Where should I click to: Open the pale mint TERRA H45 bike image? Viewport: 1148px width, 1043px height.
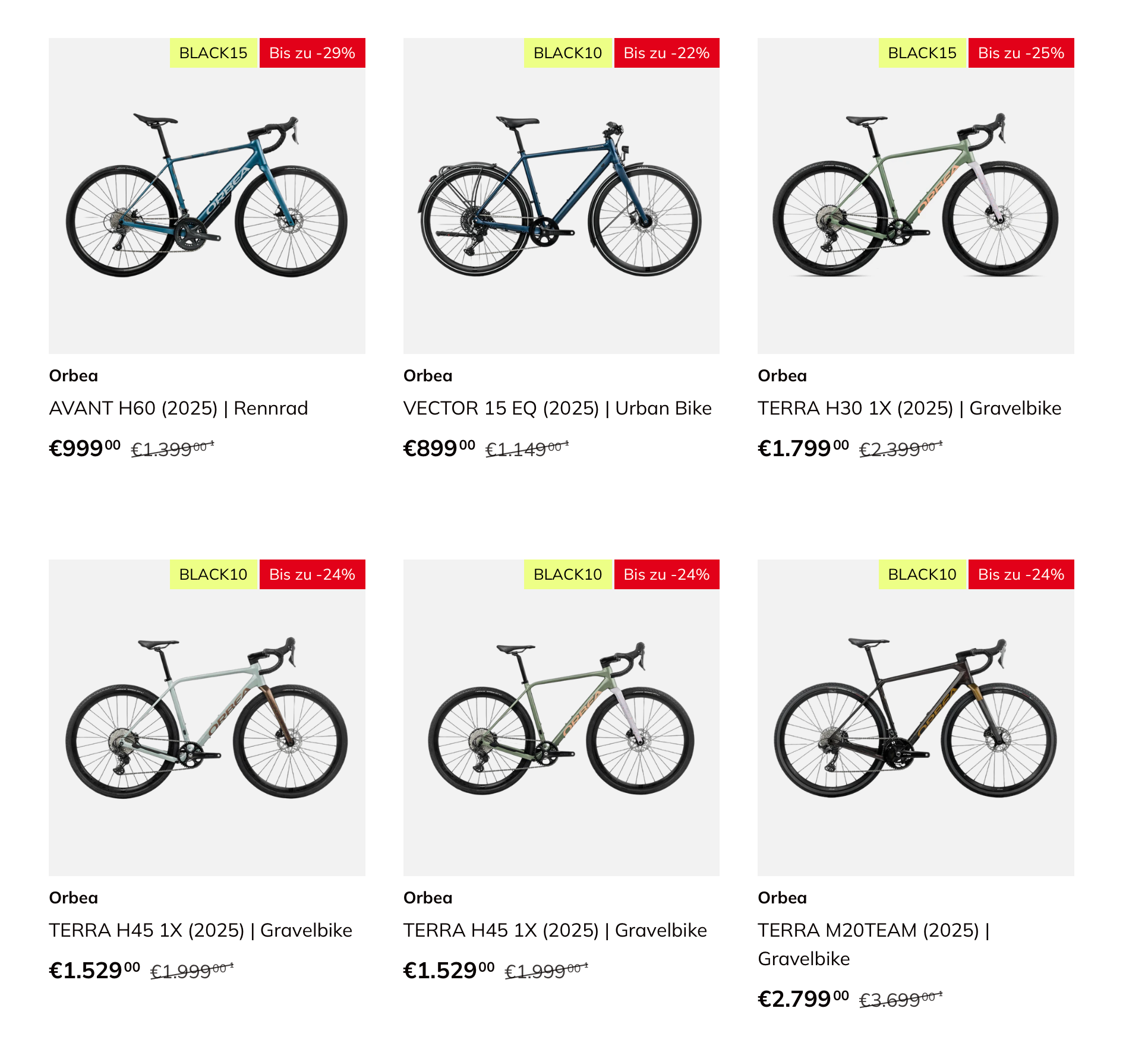207,718
